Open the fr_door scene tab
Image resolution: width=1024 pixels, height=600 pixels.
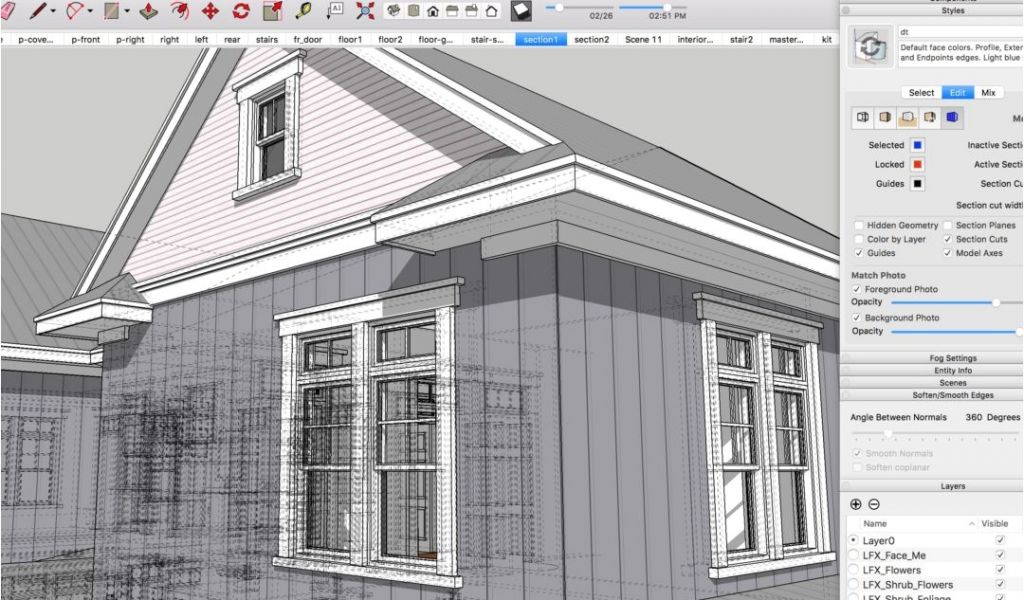click(308, 40)
